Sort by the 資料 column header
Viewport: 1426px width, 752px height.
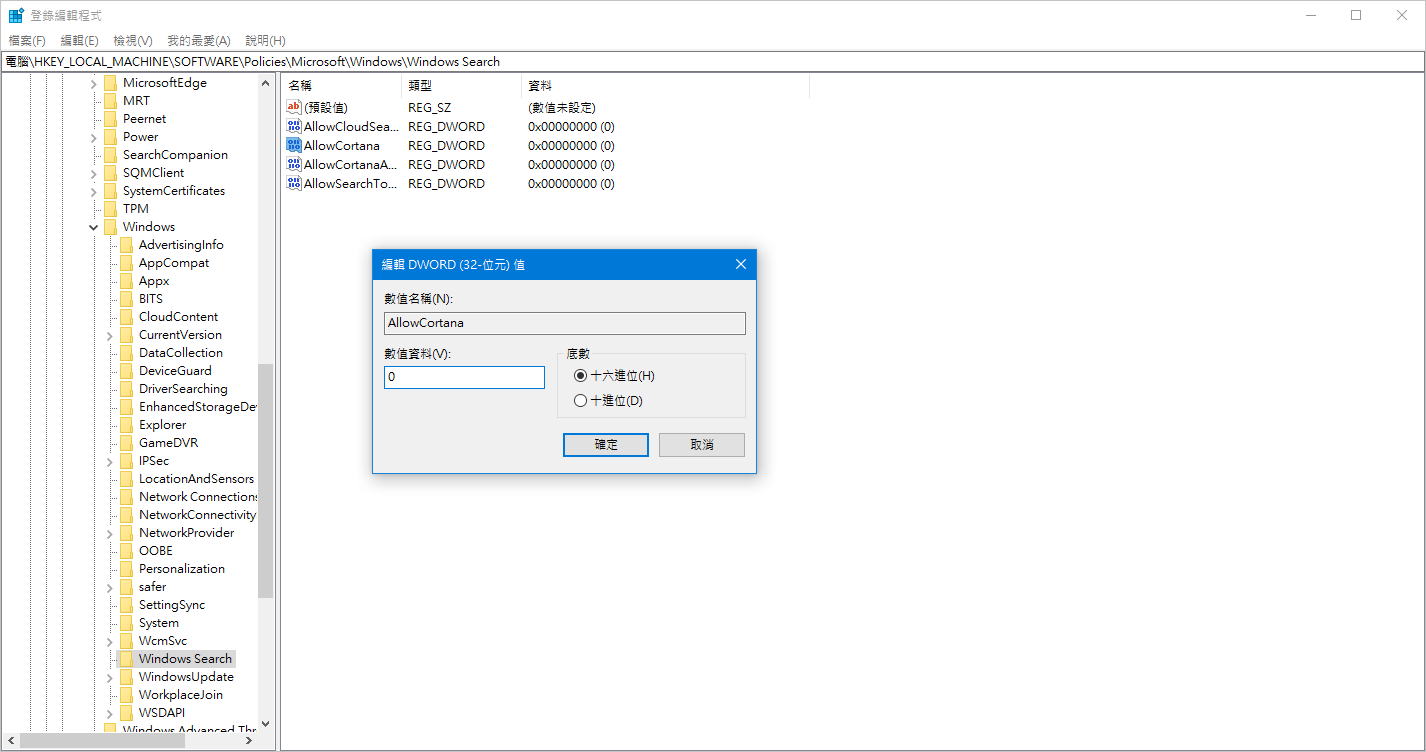coord(665,86)
